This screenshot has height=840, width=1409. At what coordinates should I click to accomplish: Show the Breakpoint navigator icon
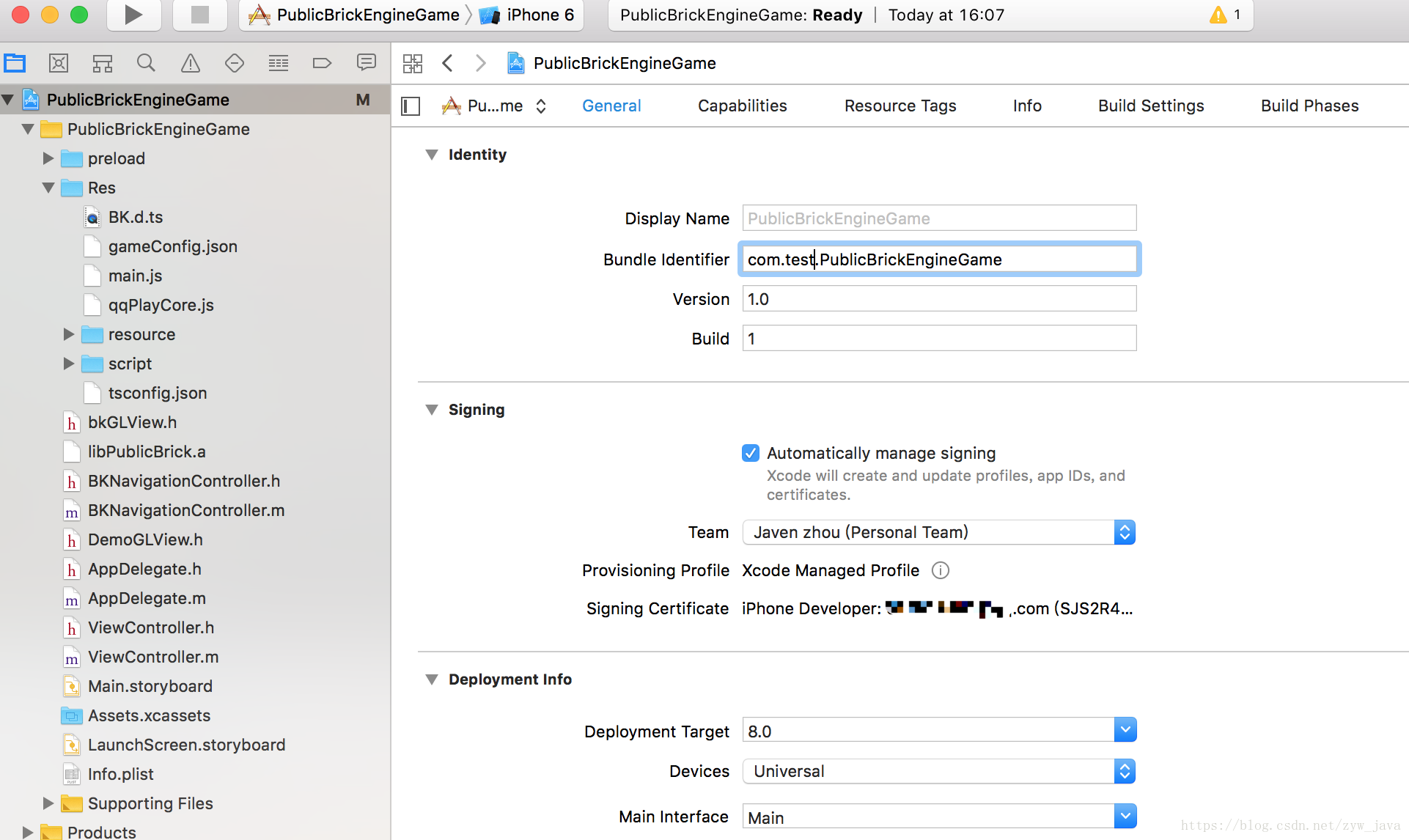(322, 63)
